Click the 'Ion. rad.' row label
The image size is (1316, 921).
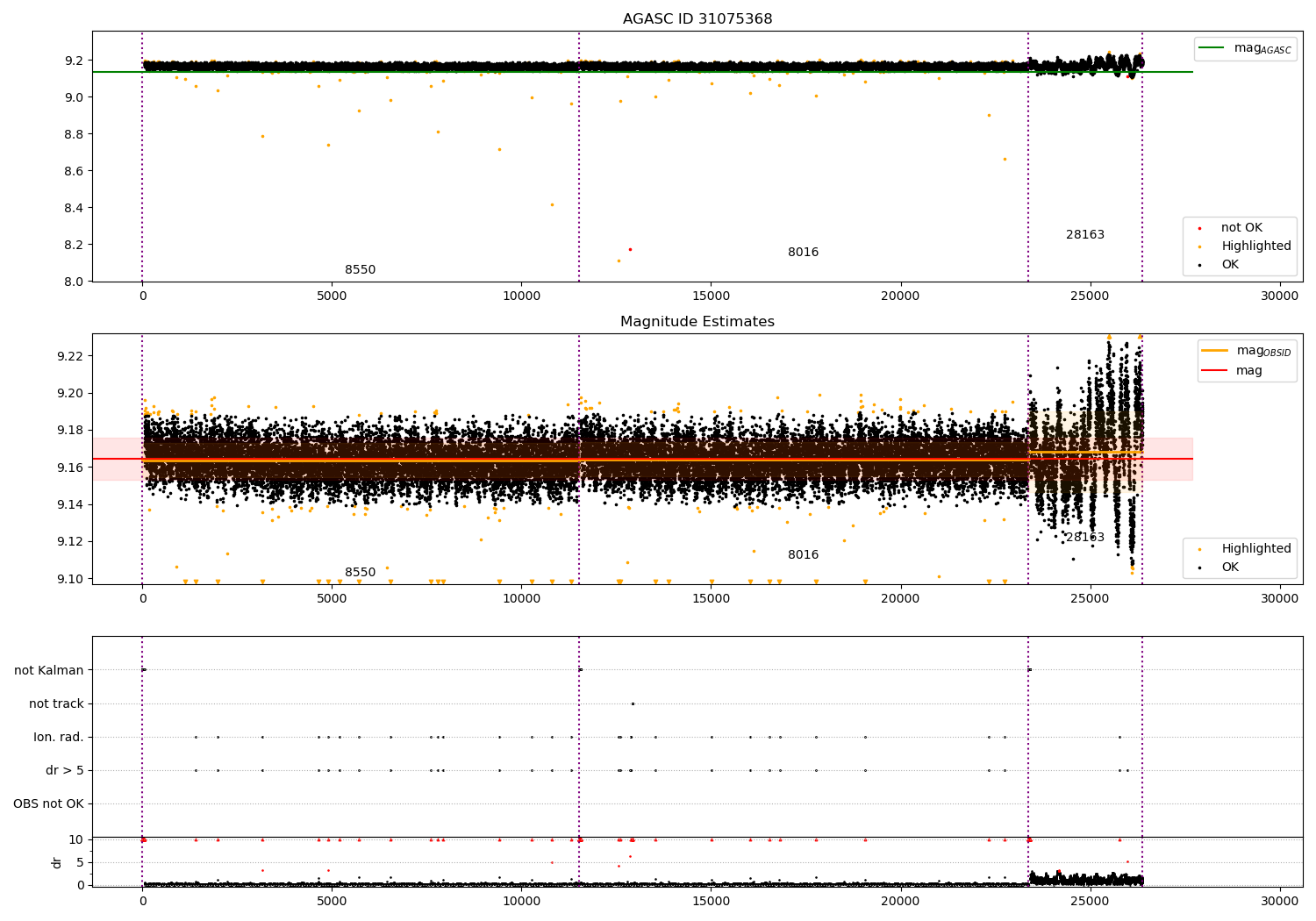click(x=59, y=738)
